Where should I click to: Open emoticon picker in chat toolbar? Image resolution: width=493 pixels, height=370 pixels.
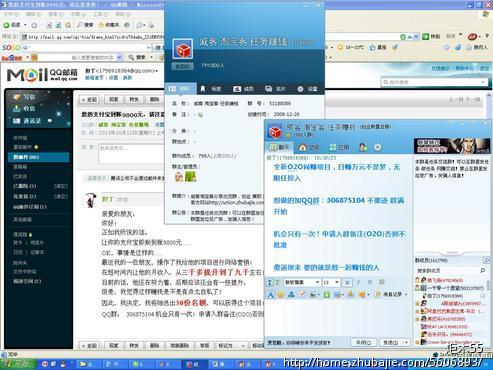pyautogui.click(x=281, y=294)
